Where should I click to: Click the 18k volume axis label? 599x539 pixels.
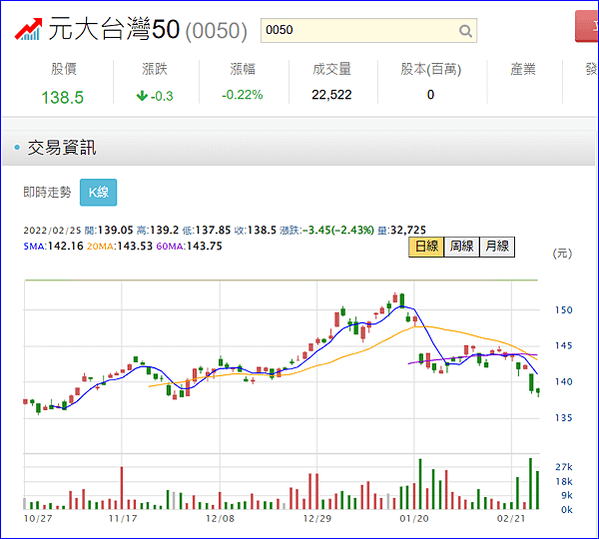pos(564,481)
